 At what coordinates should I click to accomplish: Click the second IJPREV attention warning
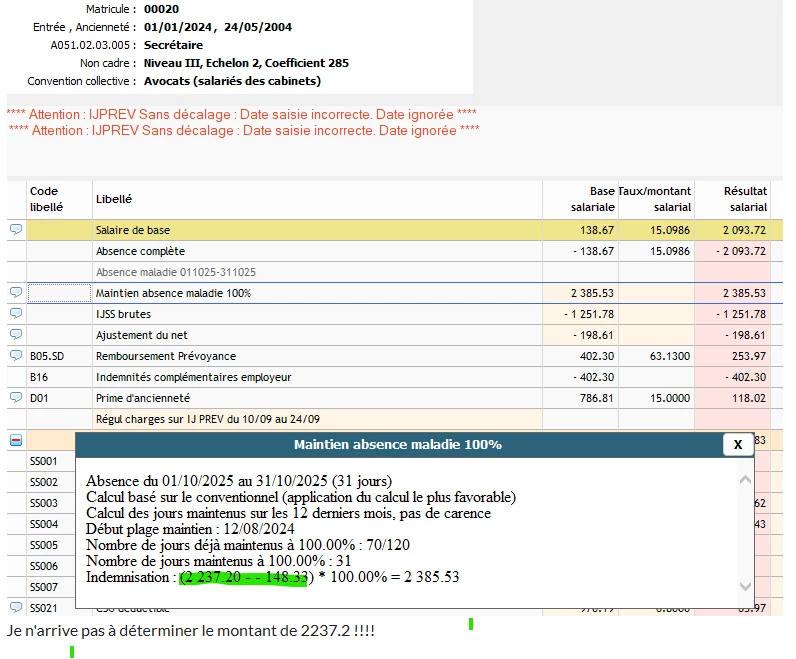pos(244,130)
